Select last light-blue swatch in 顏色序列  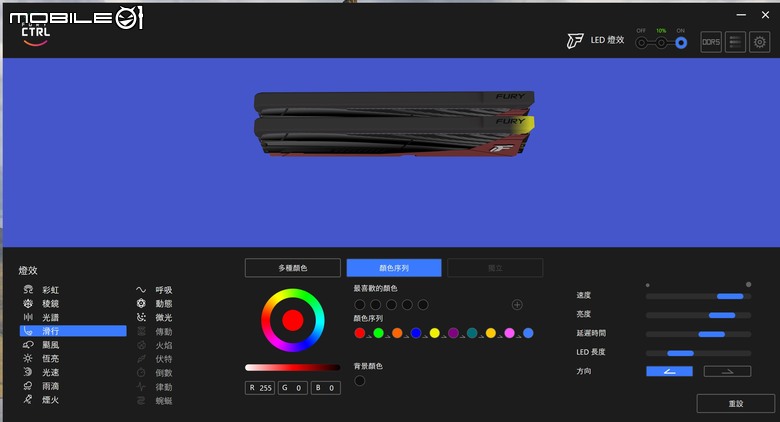click(528, 333)
